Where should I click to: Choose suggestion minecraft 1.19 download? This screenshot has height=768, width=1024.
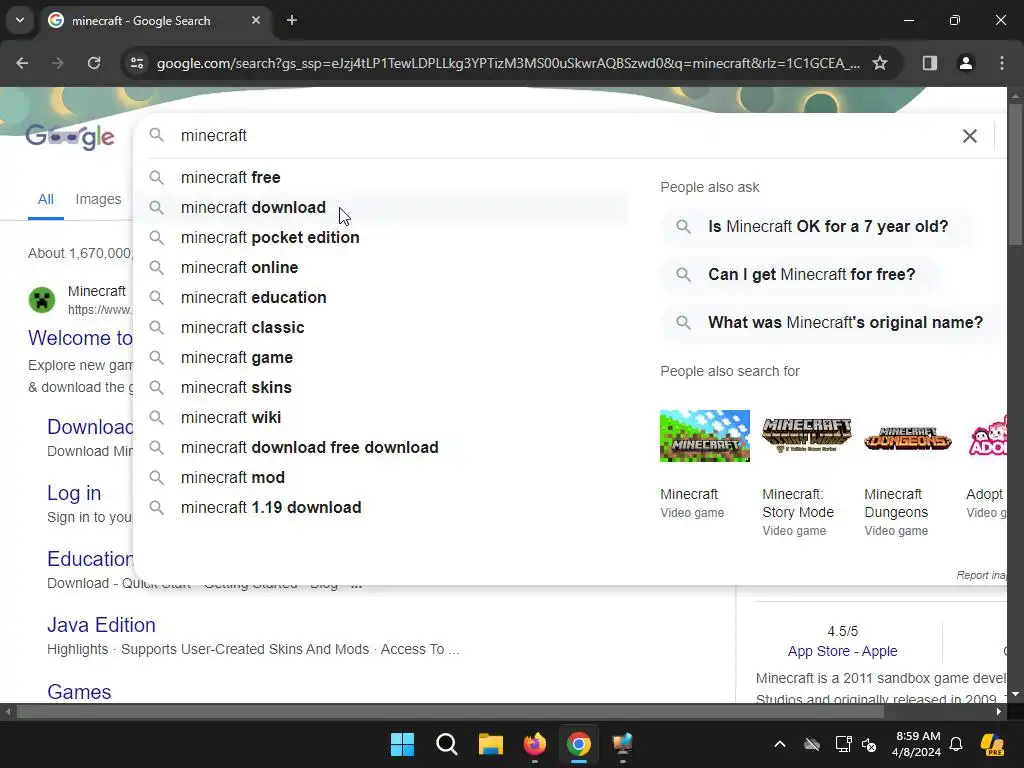pos(380,508)
